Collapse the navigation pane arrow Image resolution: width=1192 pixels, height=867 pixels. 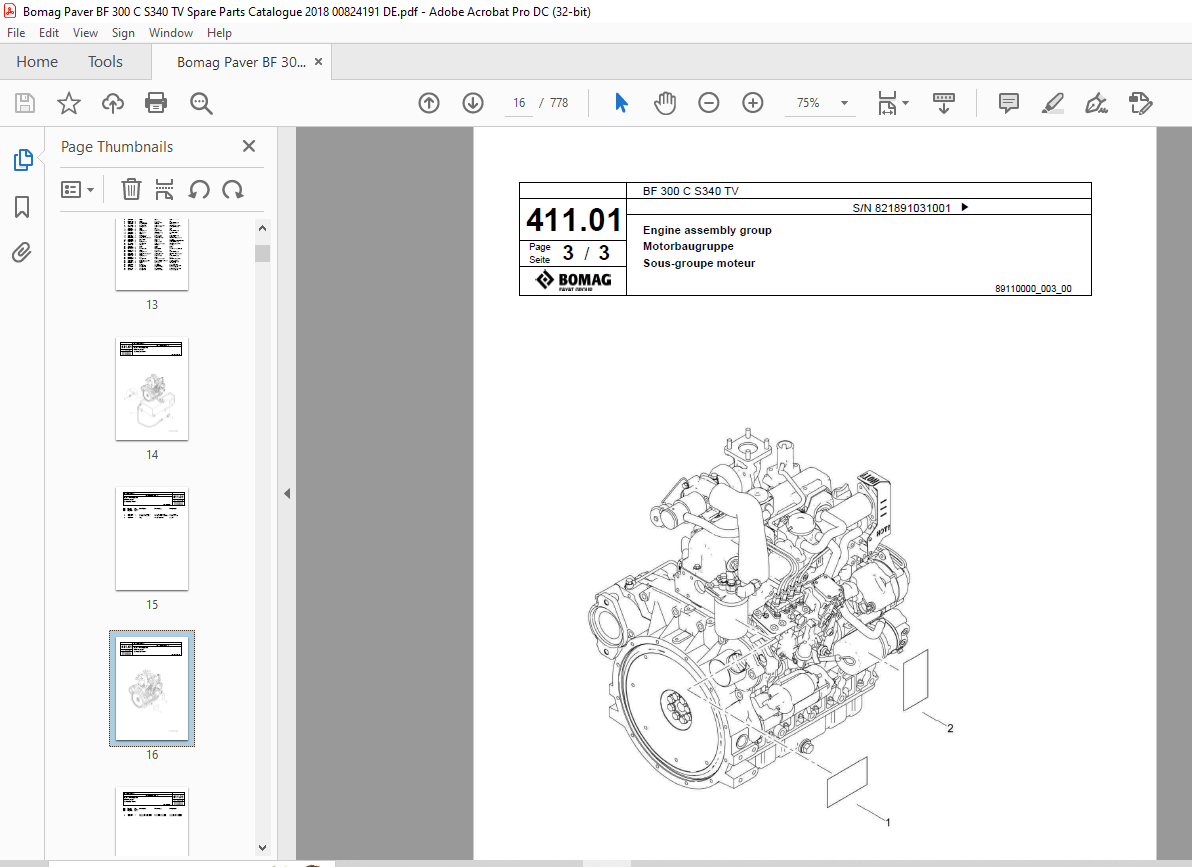pos(287,494)
